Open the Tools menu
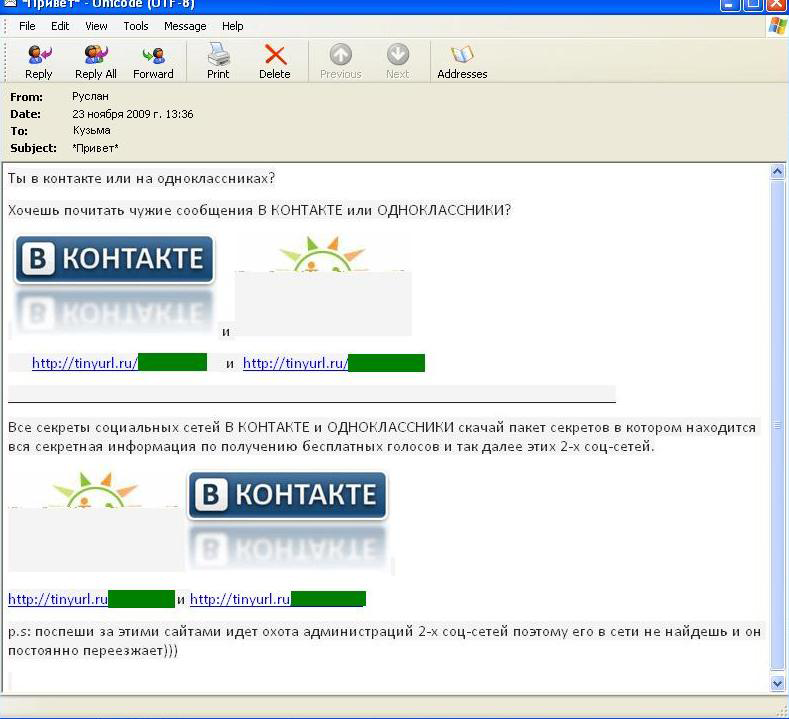 click(x=136, y=26)
